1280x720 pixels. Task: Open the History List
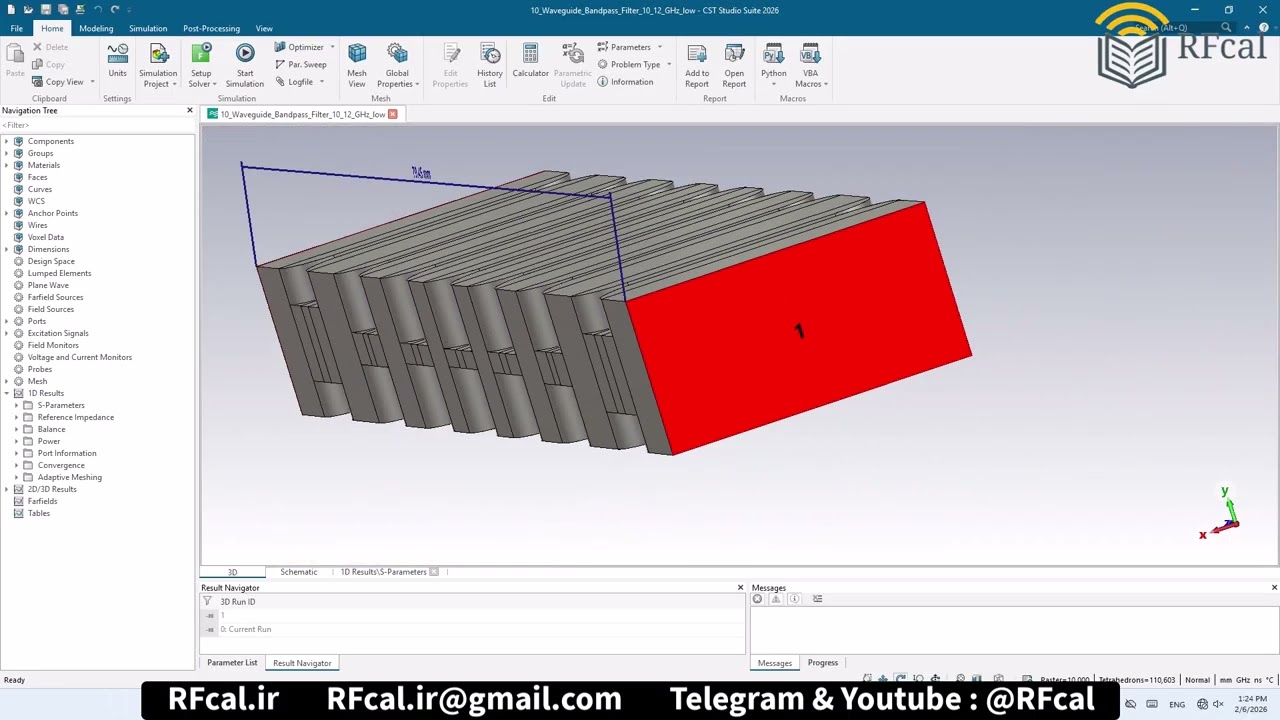(x=490, y=64)
